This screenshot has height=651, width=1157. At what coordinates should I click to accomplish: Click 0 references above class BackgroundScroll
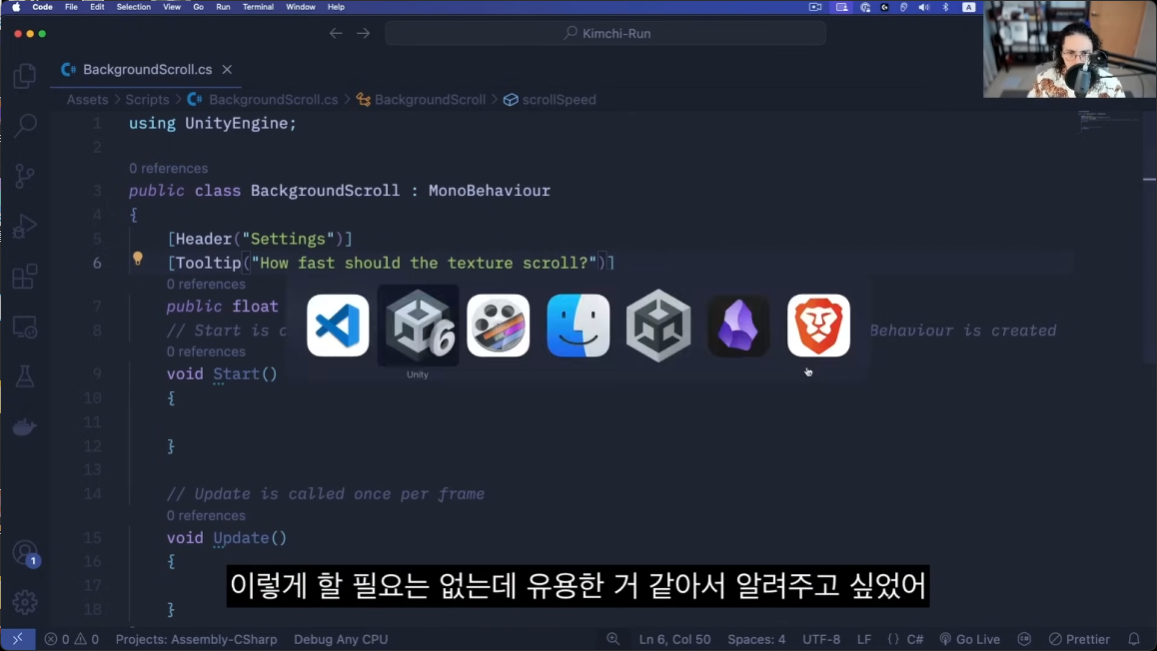(x=168, y=168)
